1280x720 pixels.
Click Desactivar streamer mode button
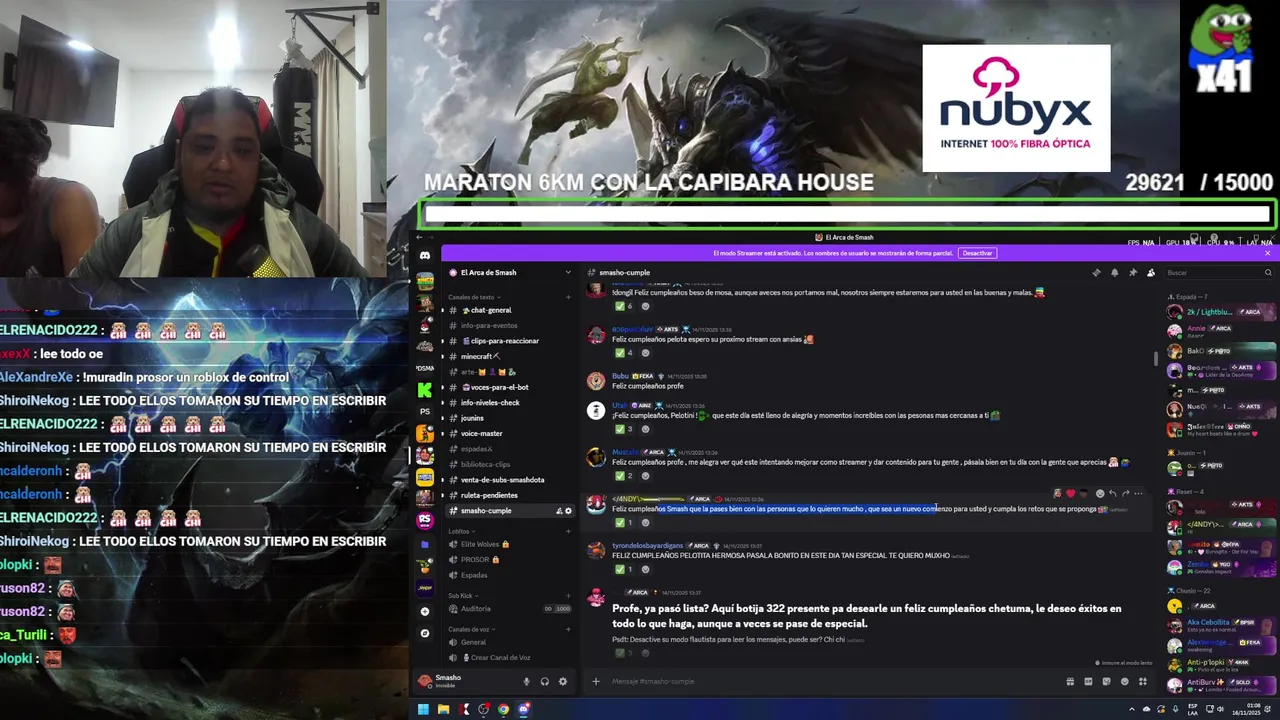tap(977, 253)
